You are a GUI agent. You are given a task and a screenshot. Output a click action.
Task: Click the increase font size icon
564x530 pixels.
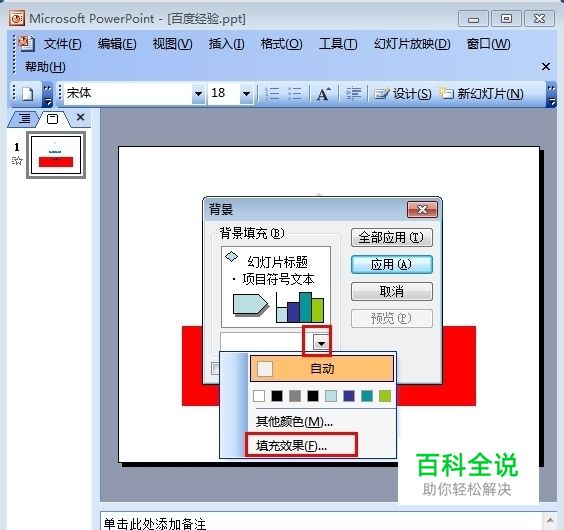[x=323, y=94]
